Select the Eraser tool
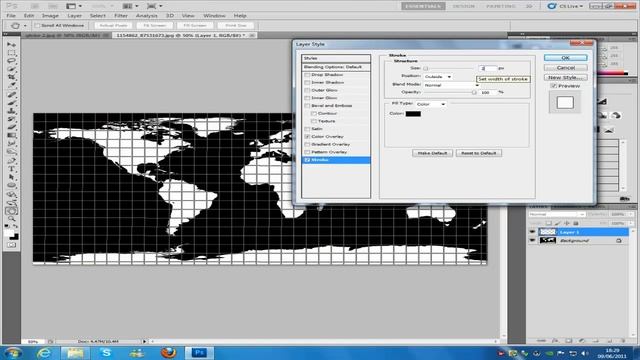Screen dimensions: 640x360 pyautogui.click(x=11, y=127)
